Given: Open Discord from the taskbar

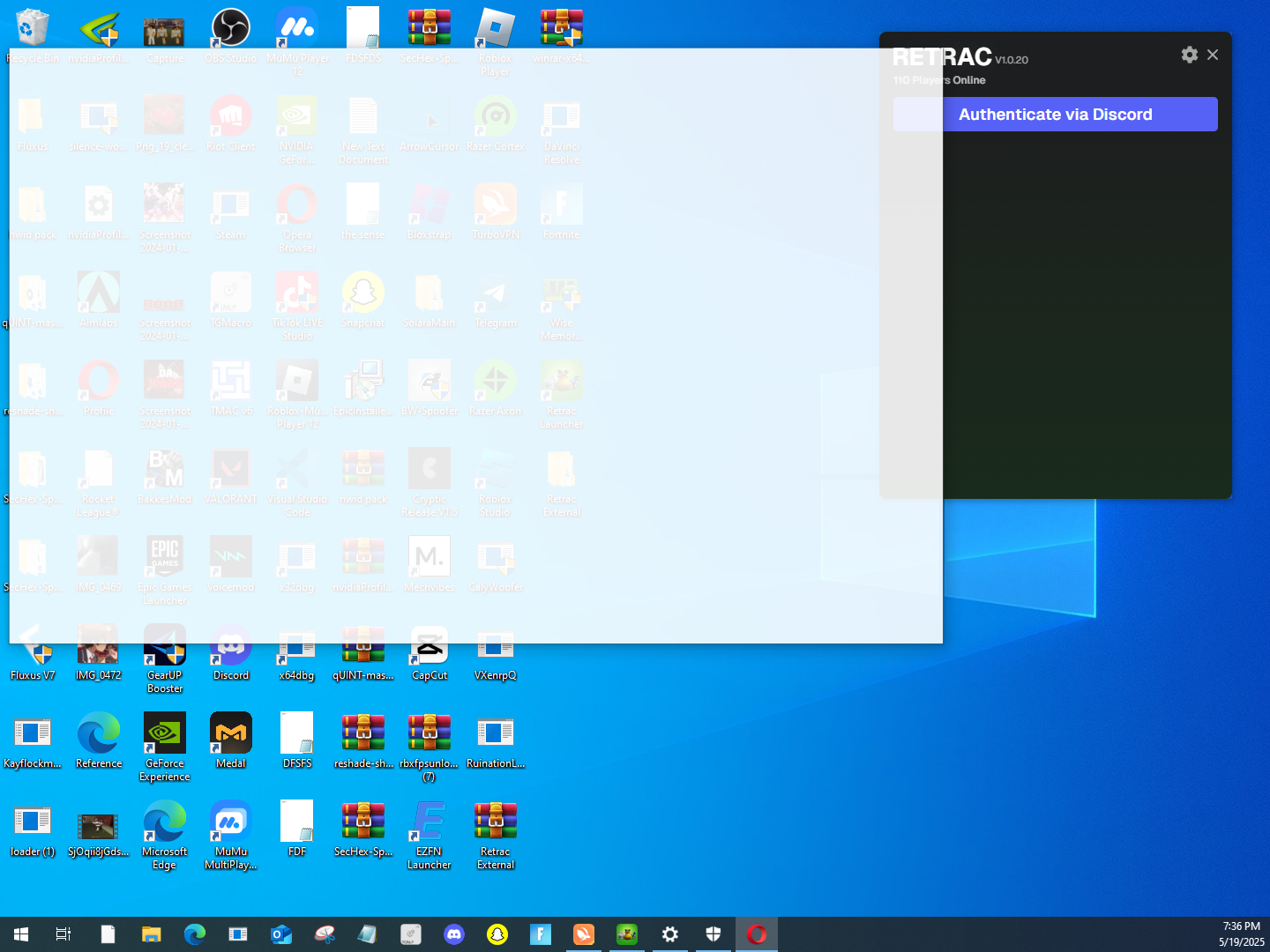Looking at the screenshot, I should (x=454, y=934).
